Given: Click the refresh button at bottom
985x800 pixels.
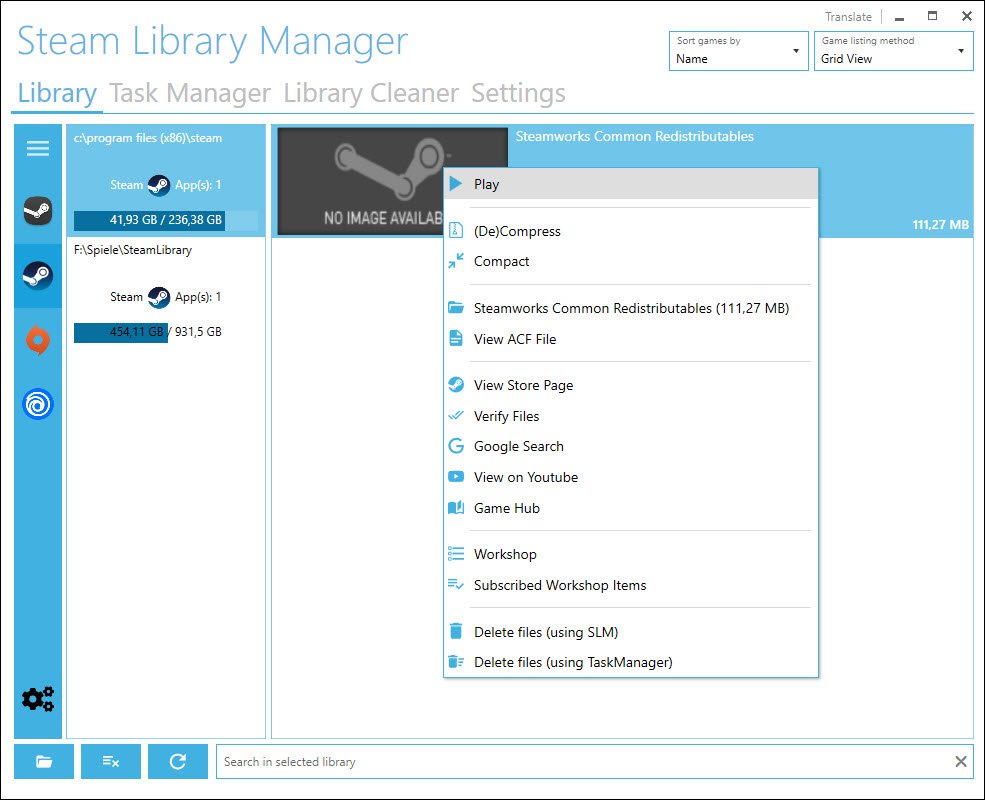Looking at the screenshot, I should [178, 762].
